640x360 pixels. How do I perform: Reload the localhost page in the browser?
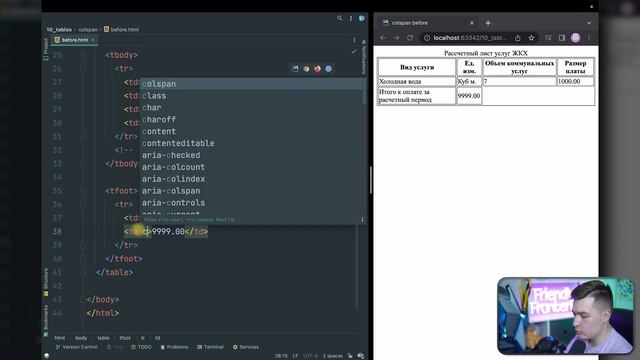point(410,38)
